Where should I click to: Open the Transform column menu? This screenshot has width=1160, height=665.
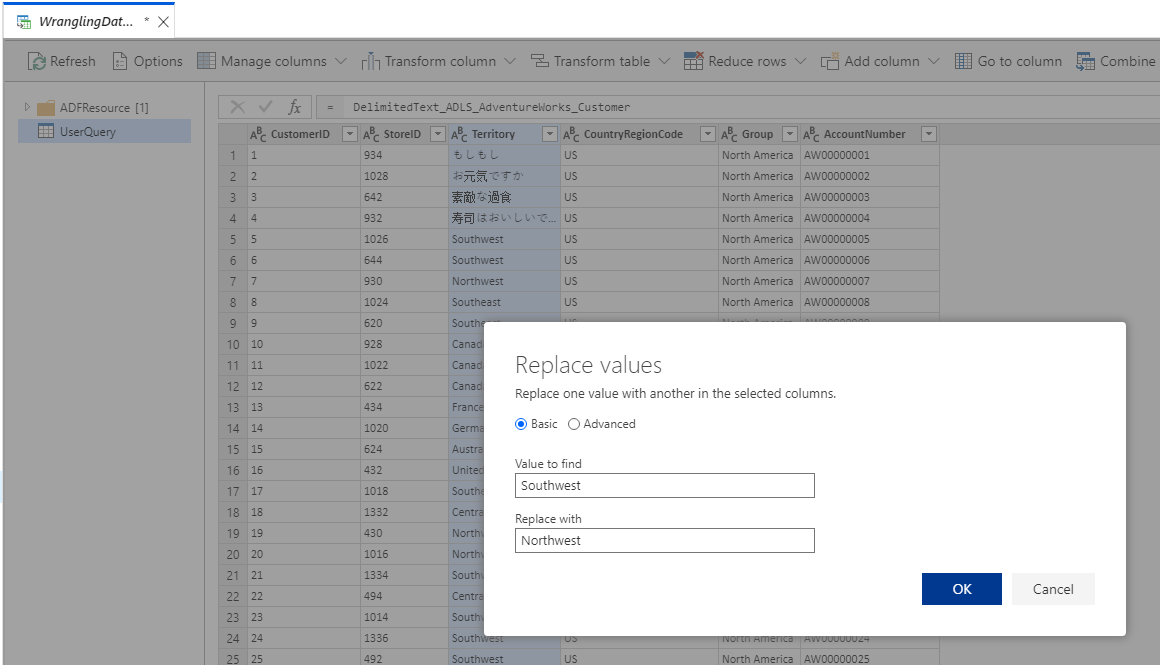439,61
